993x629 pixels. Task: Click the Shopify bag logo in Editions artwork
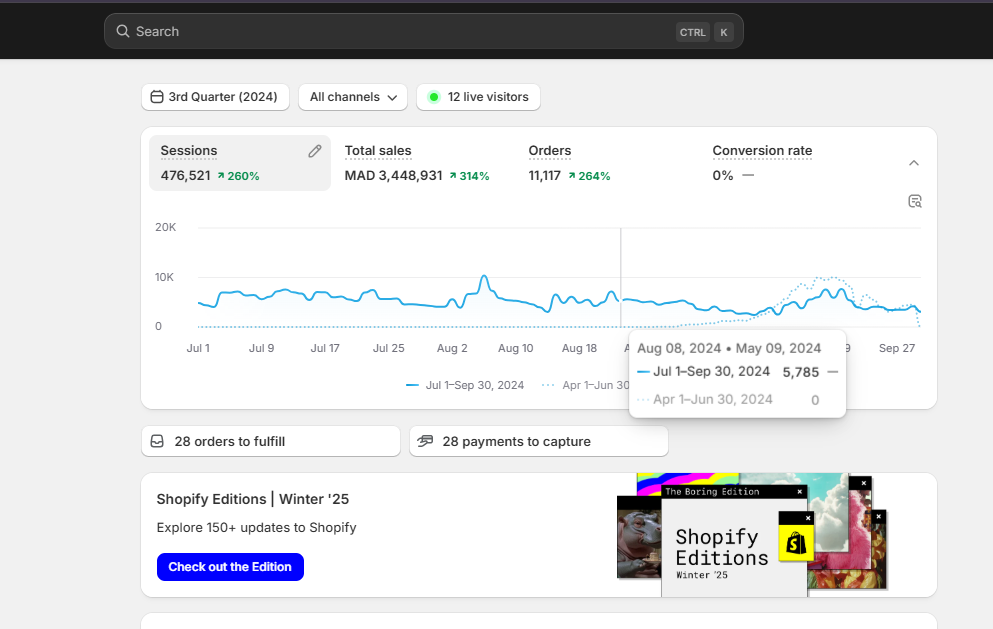(796, 543)
